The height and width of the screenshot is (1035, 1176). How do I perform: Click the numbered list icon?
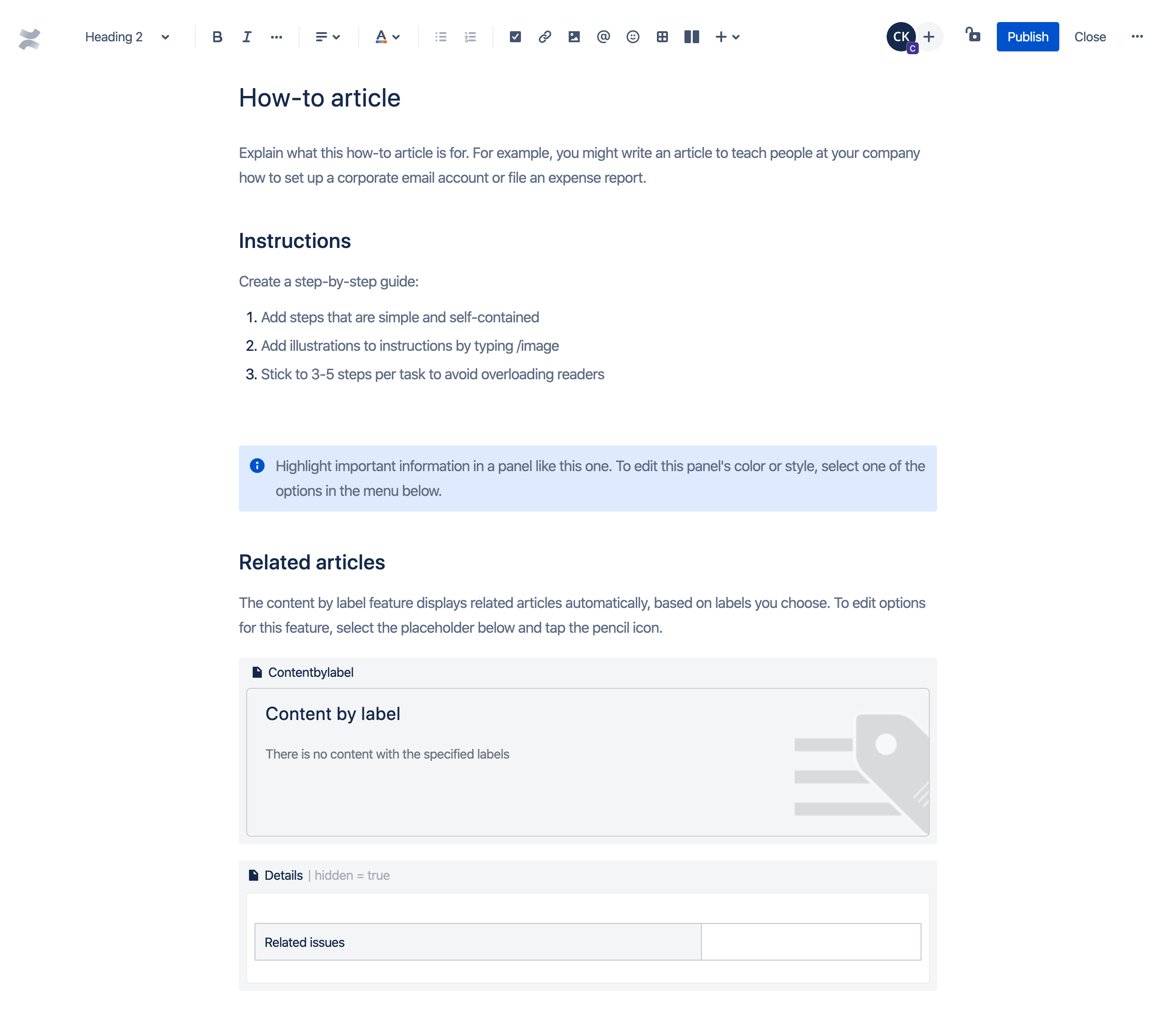tap(470, 37)
